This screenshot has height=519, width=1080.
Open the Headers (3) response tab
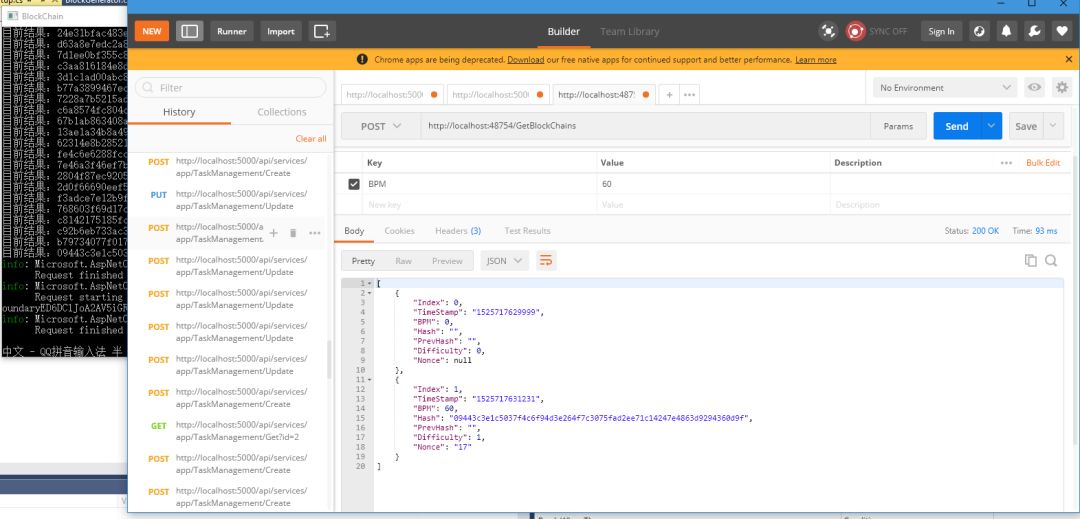click(458, 231)
